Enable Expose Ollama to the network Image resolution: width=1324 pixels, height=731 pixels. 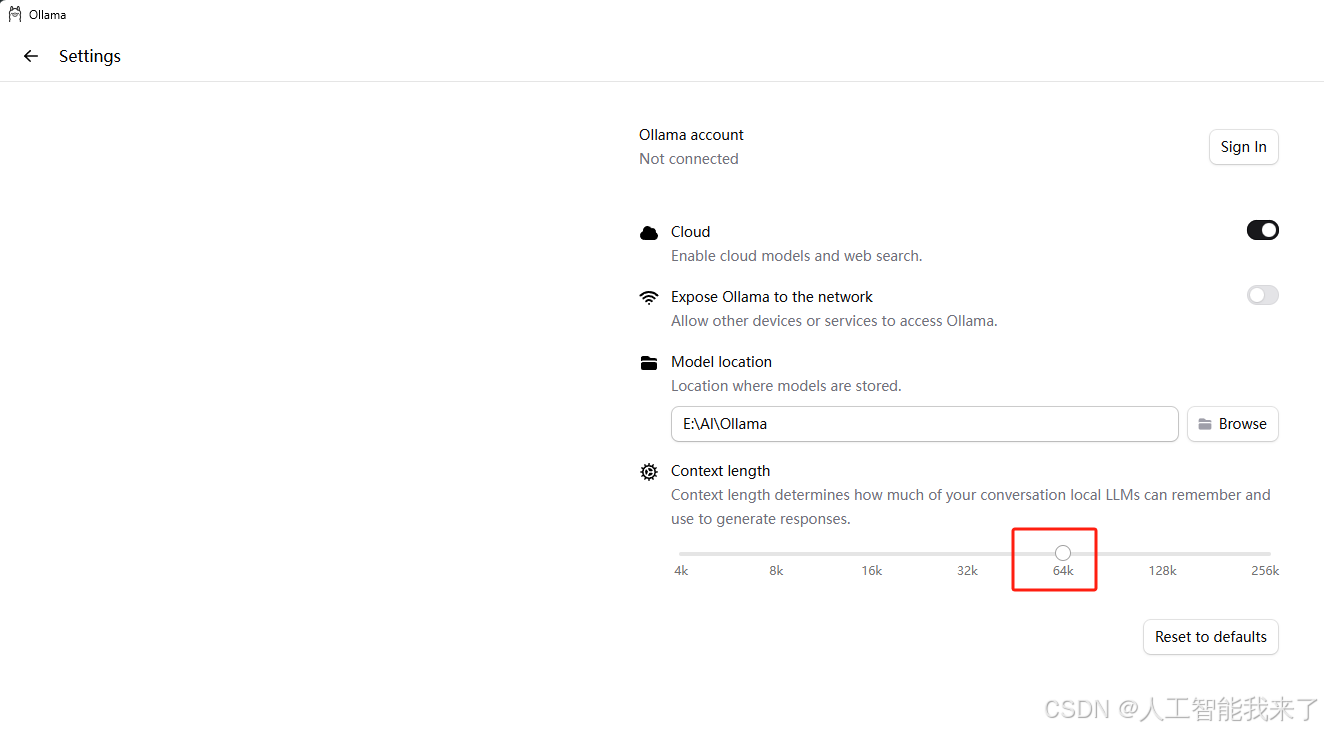click(1262, 295)
